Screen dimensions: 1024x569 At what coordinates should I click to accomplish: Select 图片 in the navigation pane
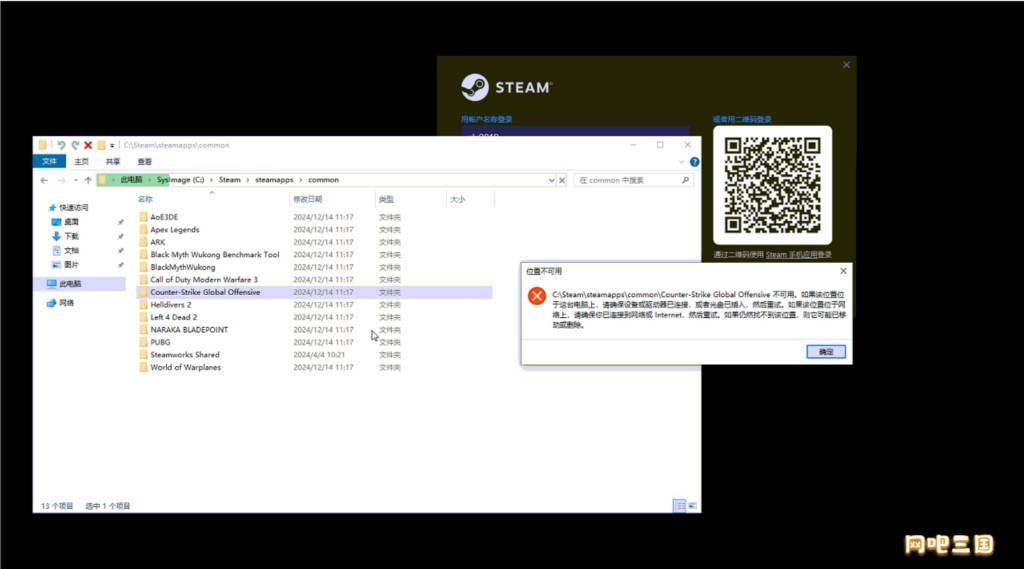tap(65, 265)
